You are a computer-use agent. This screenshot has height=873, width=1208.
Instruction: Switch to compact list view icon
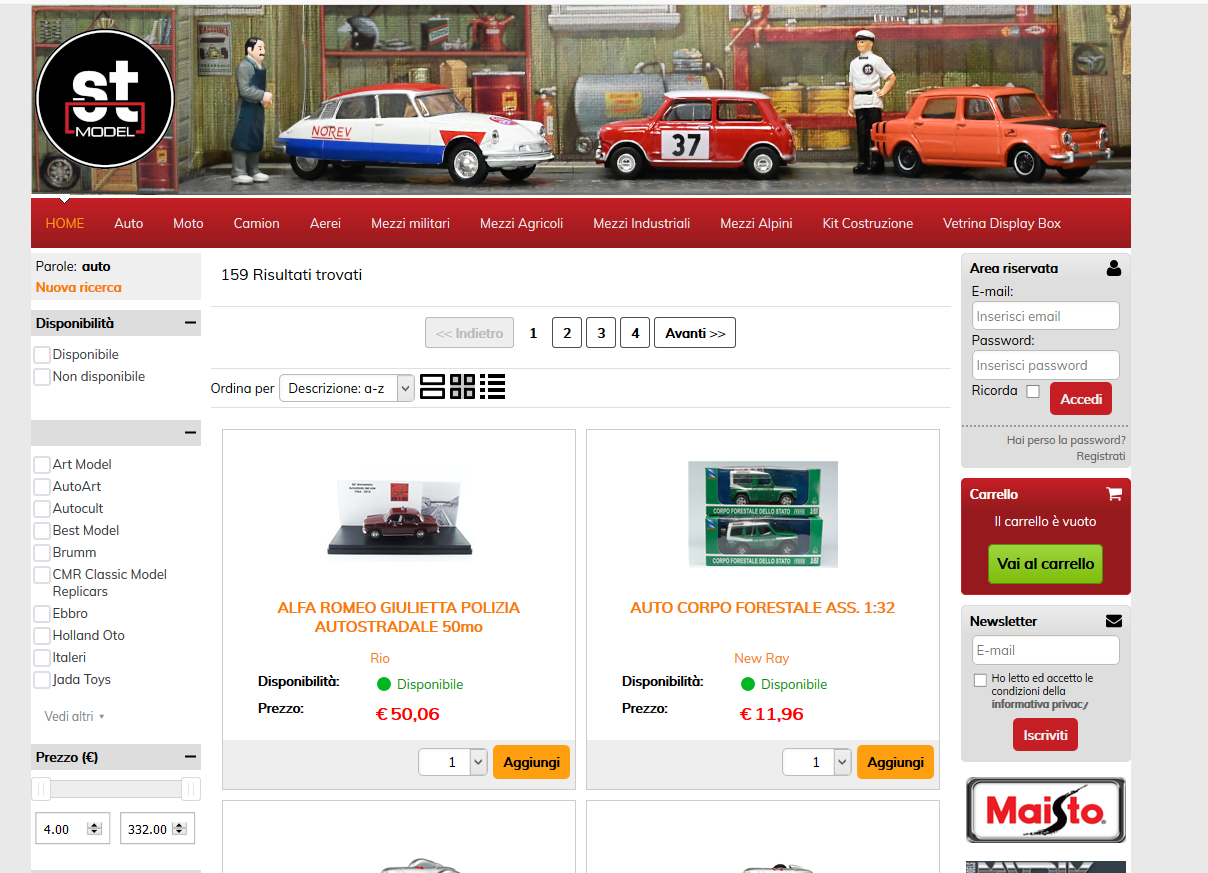point(492,387)
